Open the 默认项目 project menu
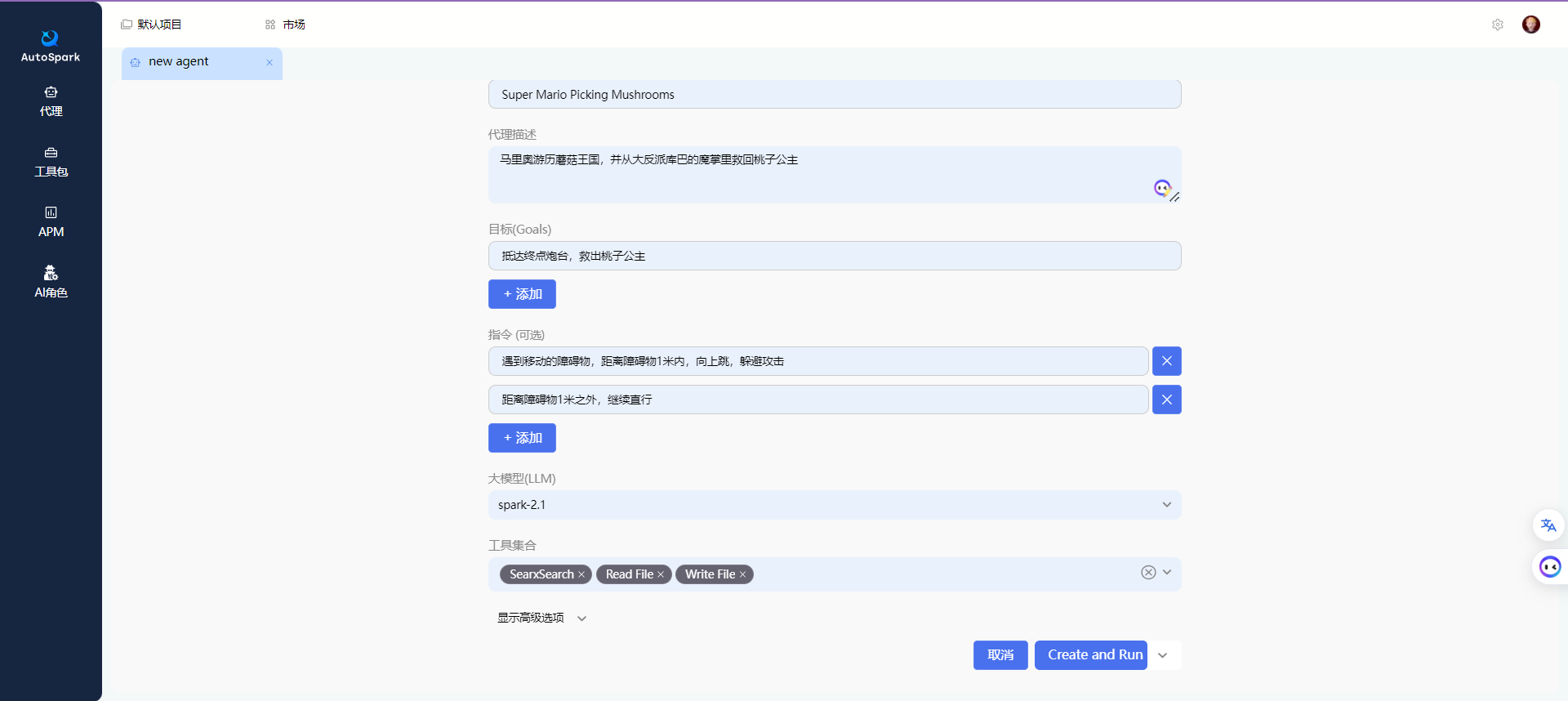The height and width of the screenshot is (701, 1568). click(x=151, y=25)
